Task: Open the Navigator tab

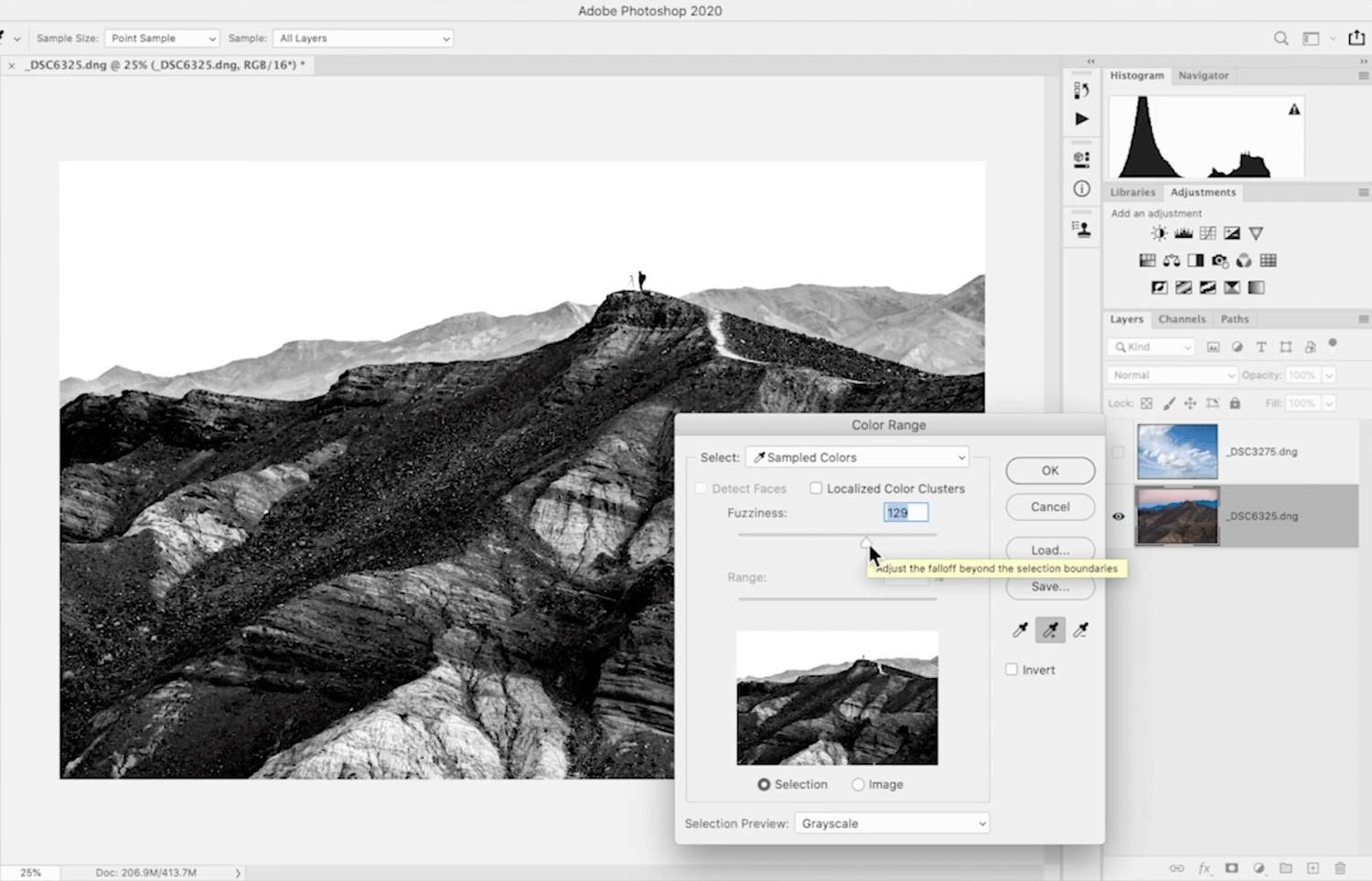Action: click(1203, 76)
